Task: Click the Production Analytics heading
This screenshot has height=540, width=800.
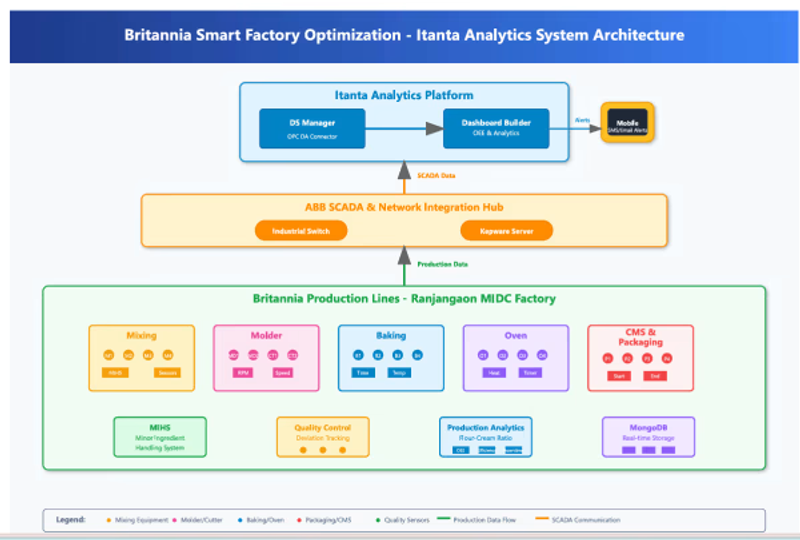Action: (x=486, y=428)
